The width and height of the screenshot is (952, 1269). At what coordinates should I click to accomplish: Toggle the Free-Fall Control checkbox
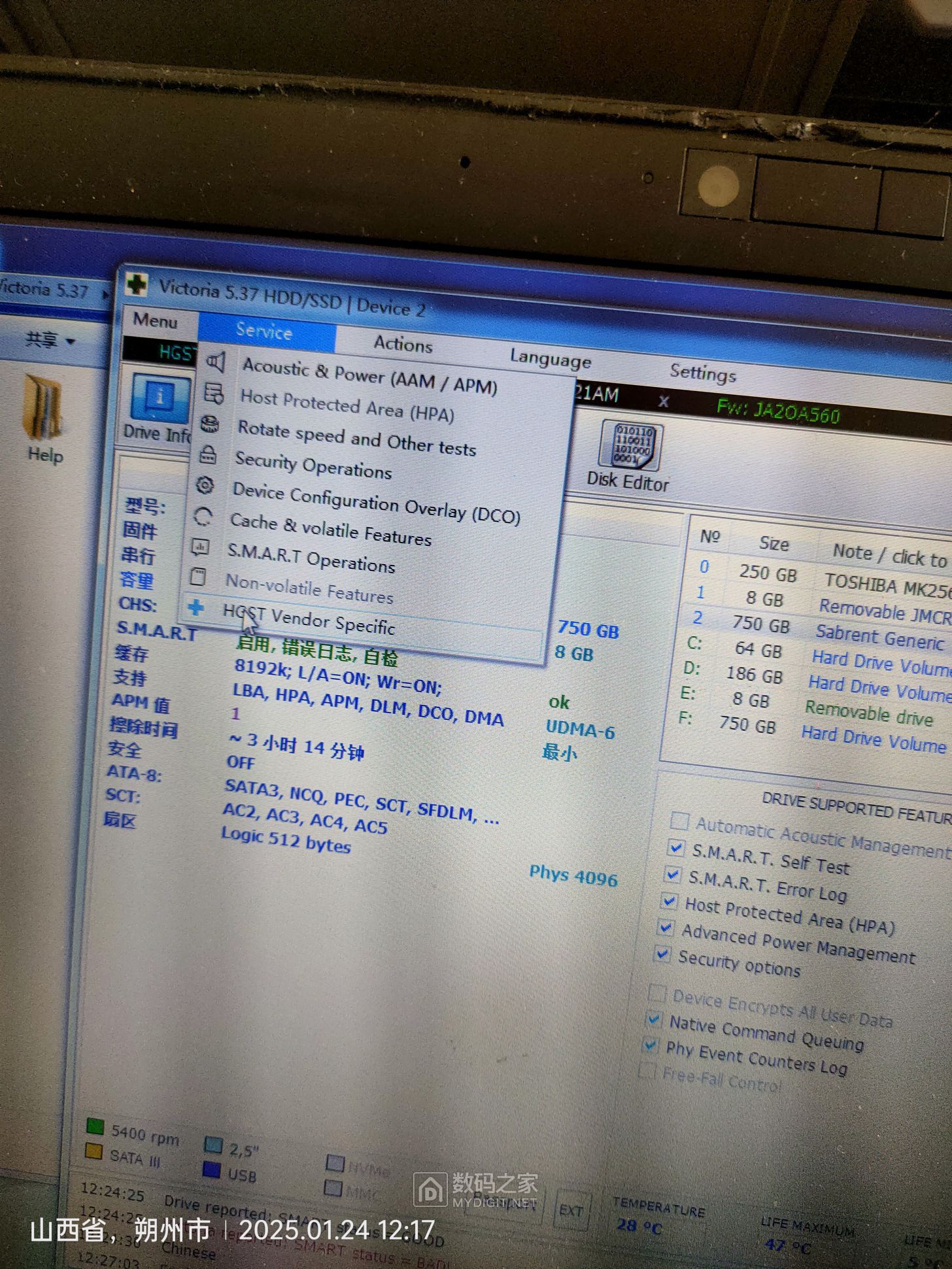coord(647,1070)
